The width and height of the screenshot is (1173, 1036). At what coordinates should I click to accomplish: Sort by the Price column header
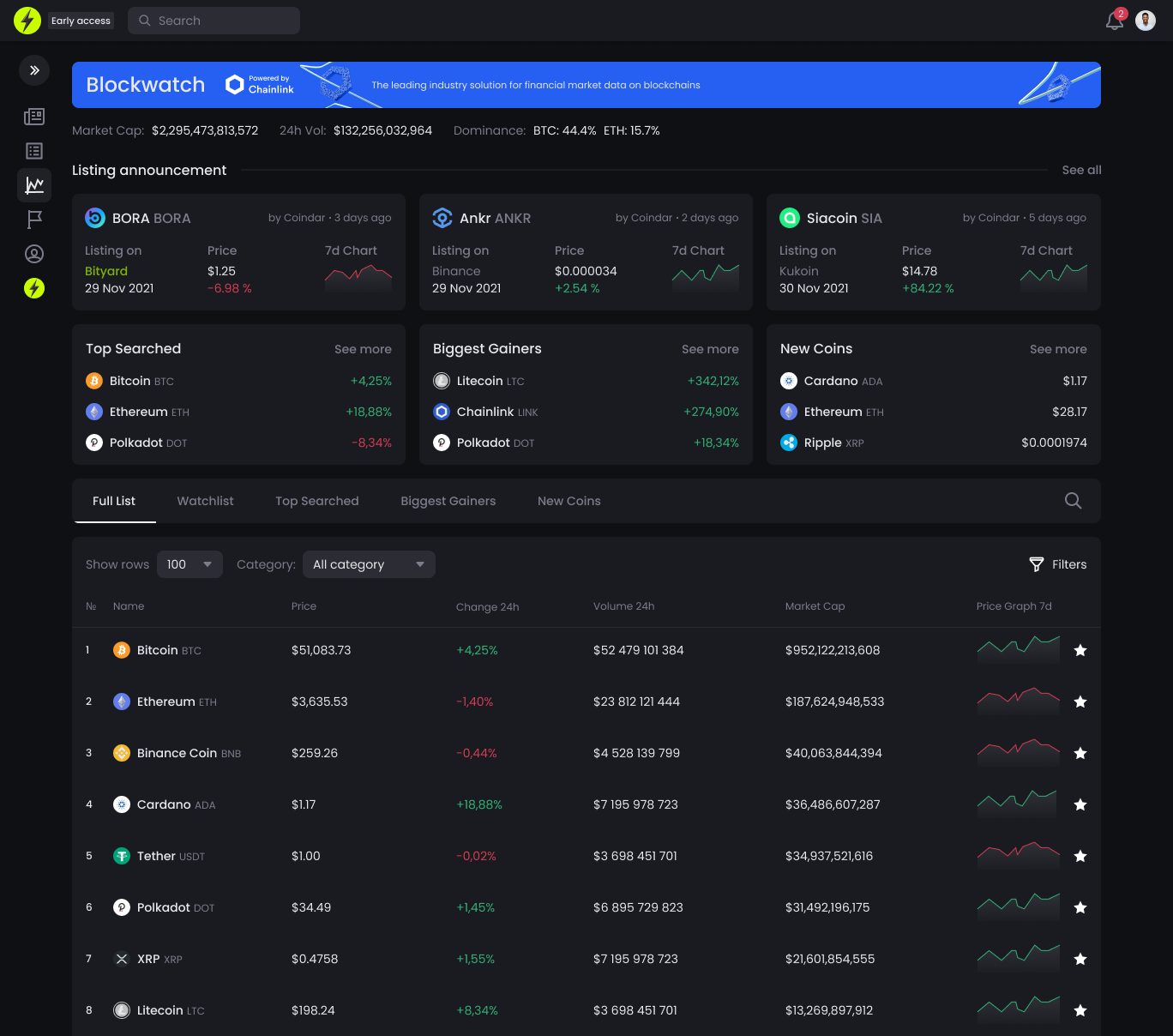[304, 606]
